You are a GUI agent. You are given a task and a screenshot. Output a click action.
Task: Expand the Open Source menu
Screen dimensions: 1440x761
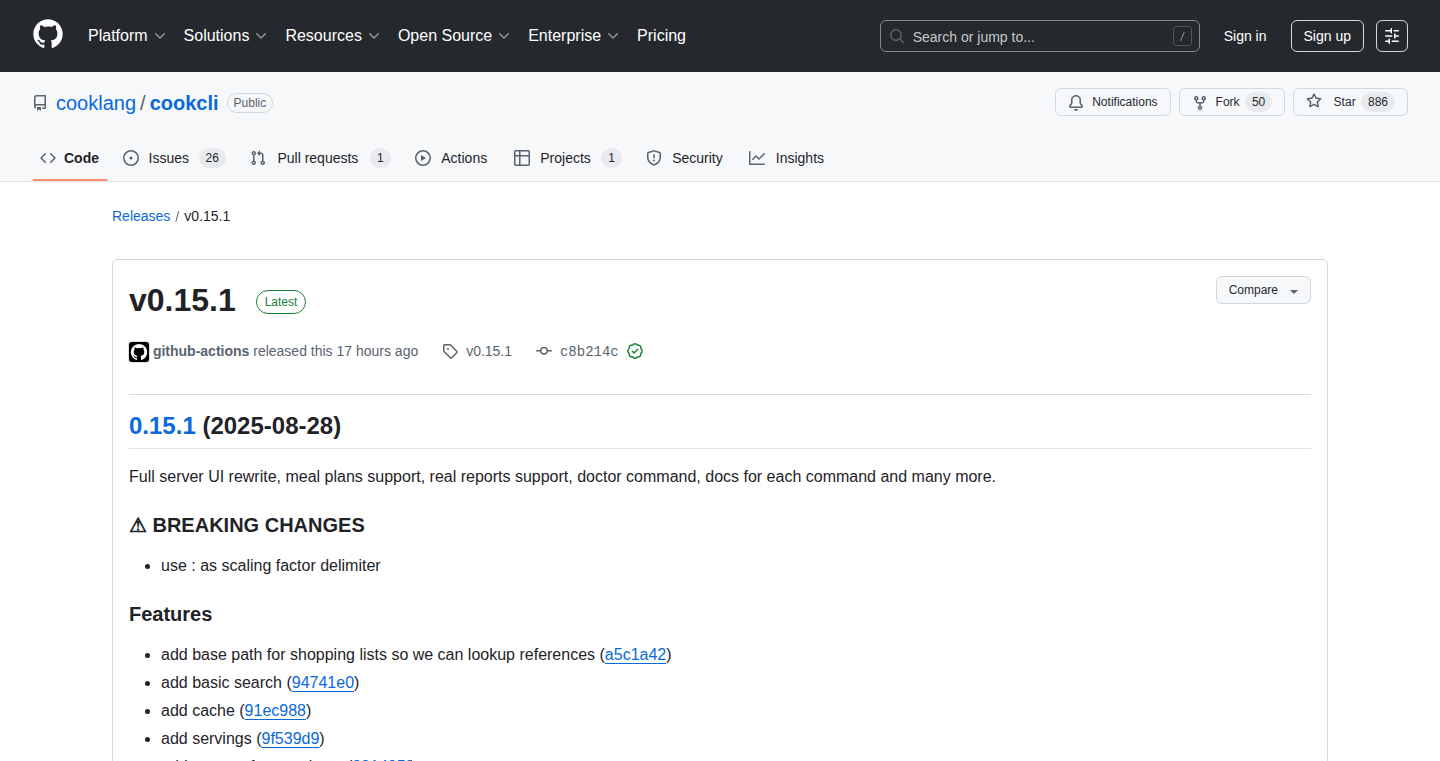[454, 35]
